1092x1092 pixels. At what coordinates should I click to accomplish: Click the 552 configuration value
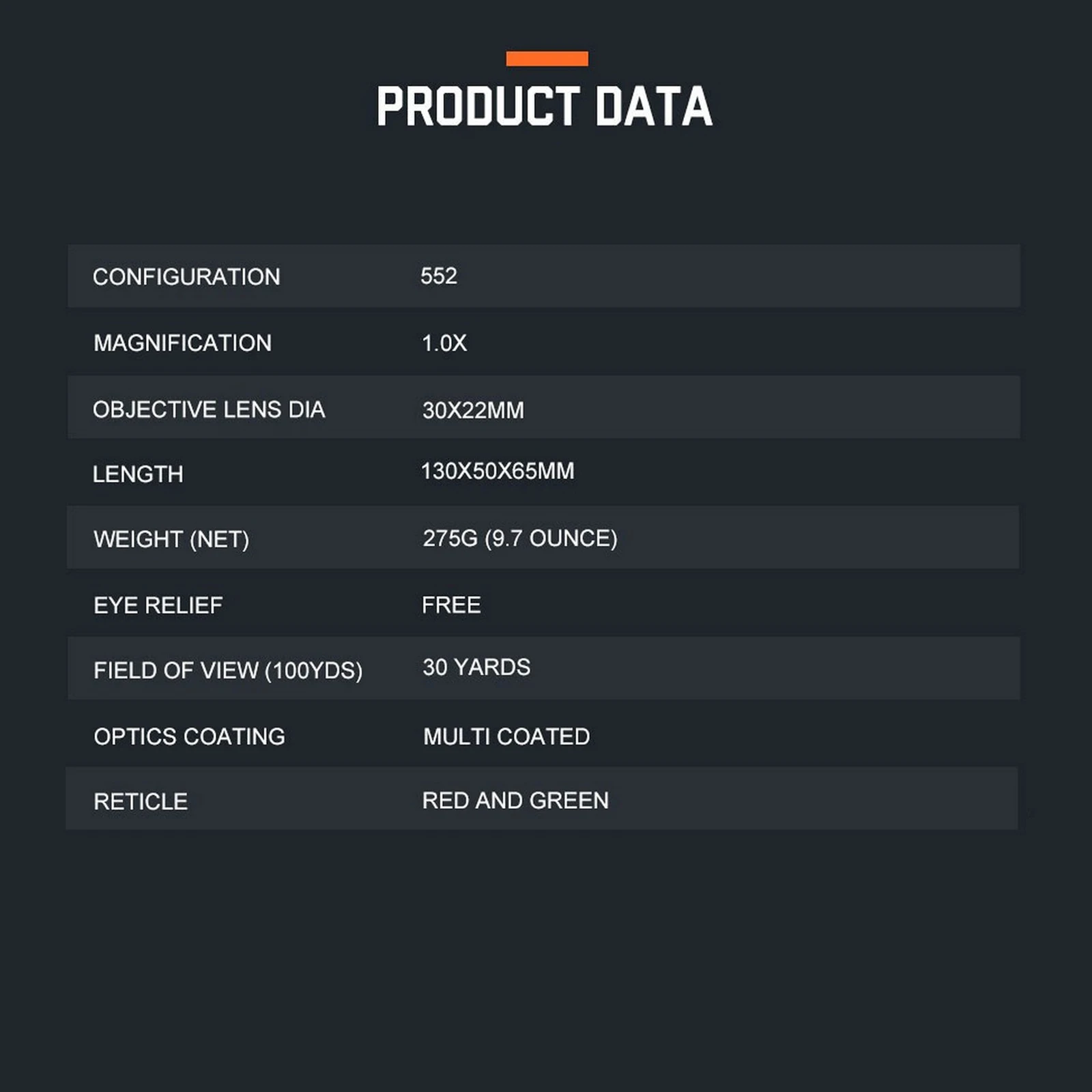pyautogui.click(x=439, y=276)
